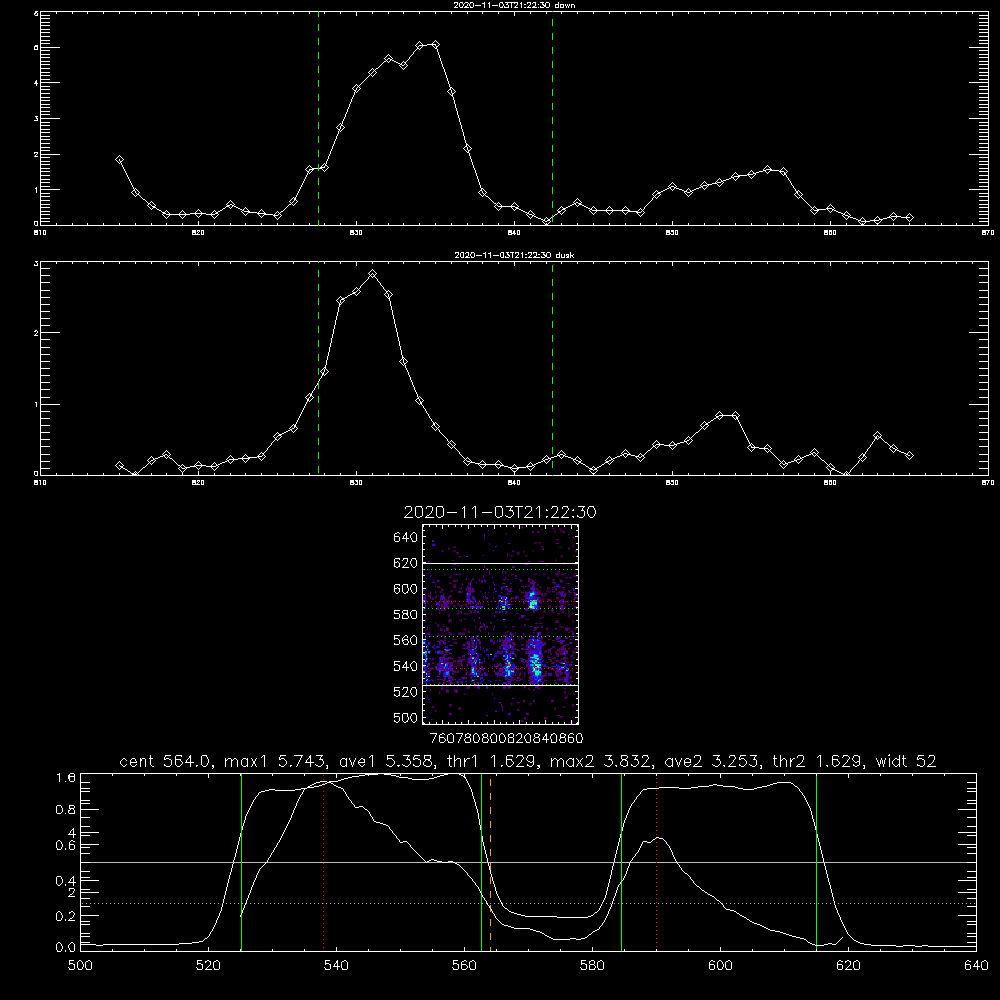Screen dimensions: 1000x1000
Task: Click the 640 label on spectrogram y-axis
Action: (x=406, y=538)
